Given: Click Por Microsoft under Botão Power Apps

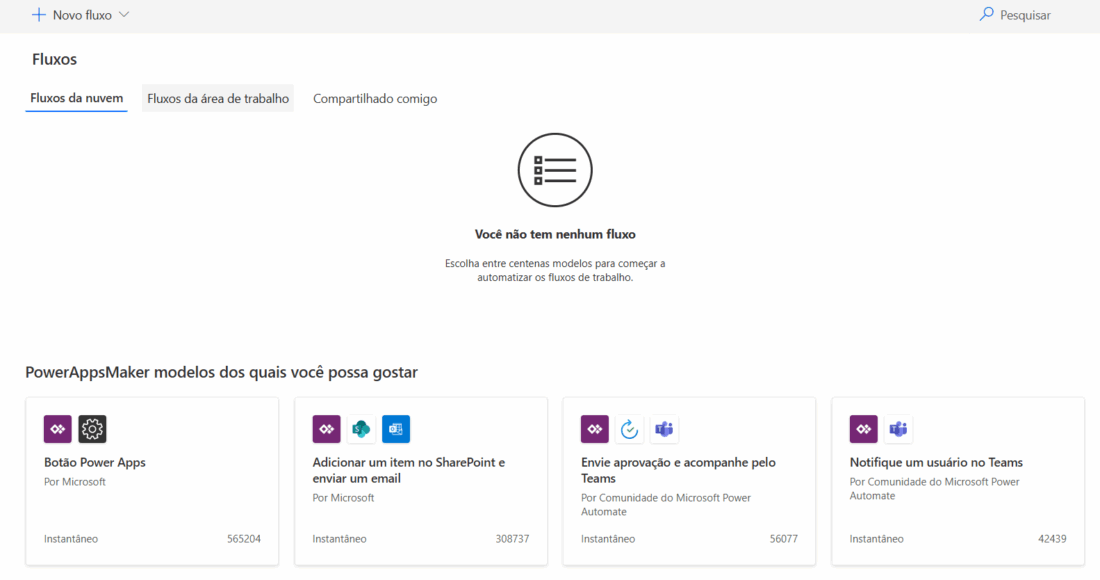Looking at the screenshot, I should coord(74,482).
